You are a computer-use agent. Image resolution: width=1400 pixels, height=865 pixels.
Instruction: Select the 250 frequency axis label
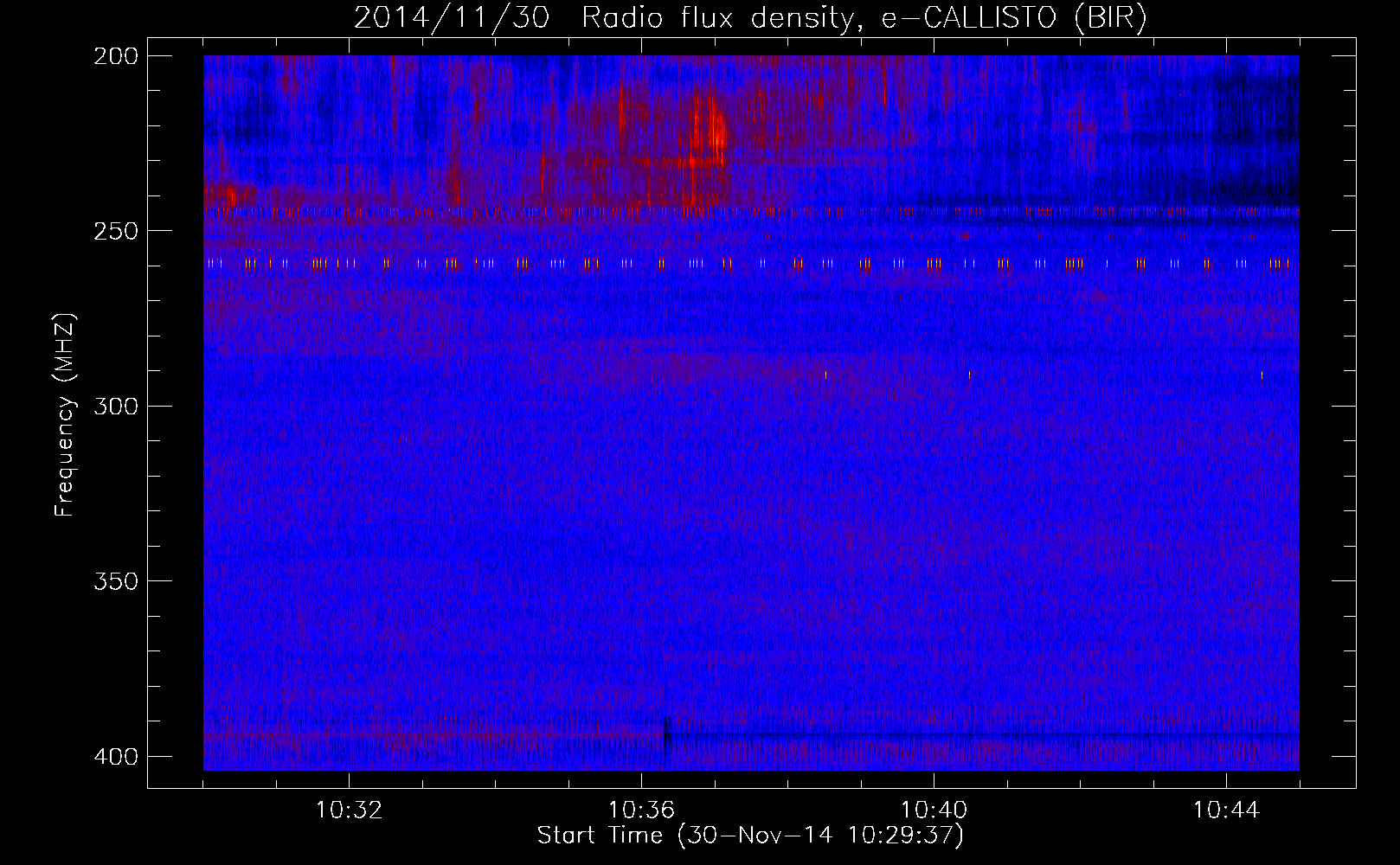click(115, 231)
